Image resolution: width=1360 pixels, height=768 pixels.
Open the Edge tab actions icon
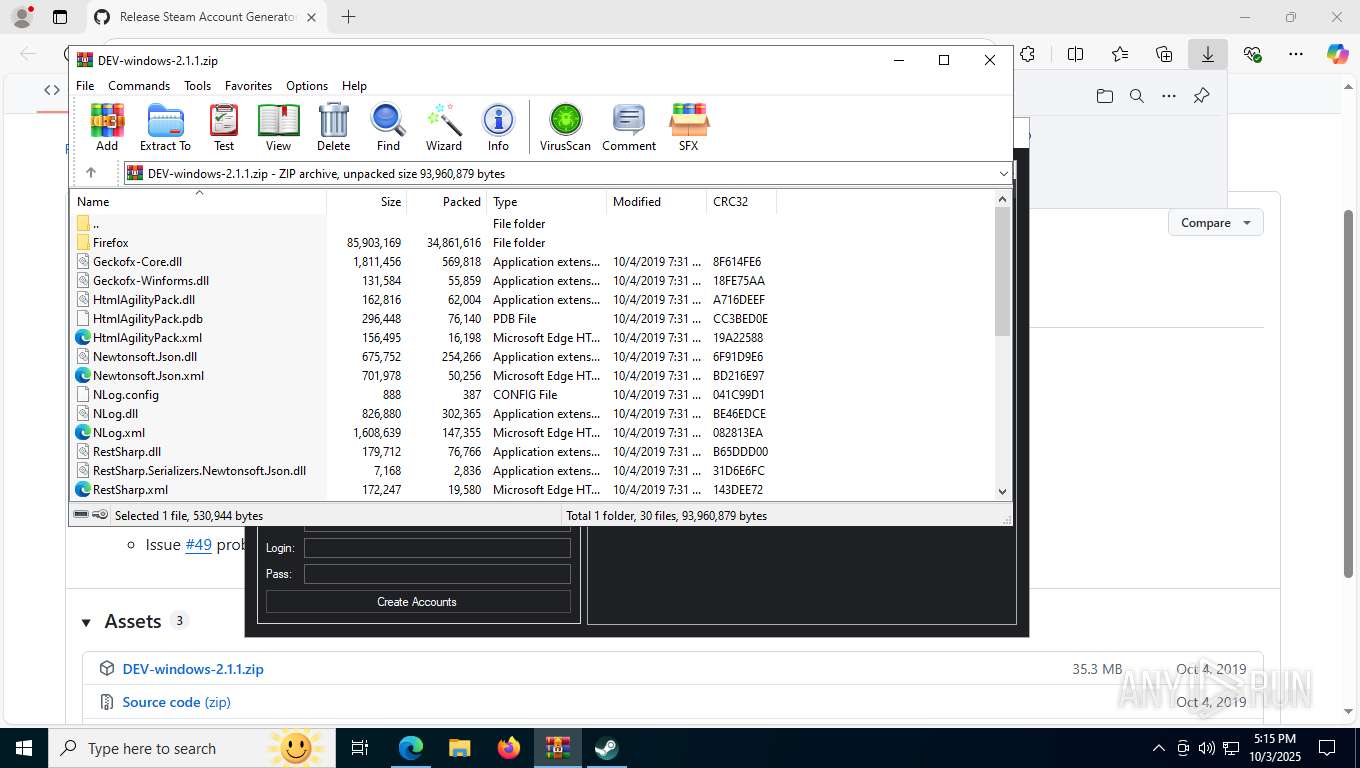pyautogui.click(x=60, y=17)
